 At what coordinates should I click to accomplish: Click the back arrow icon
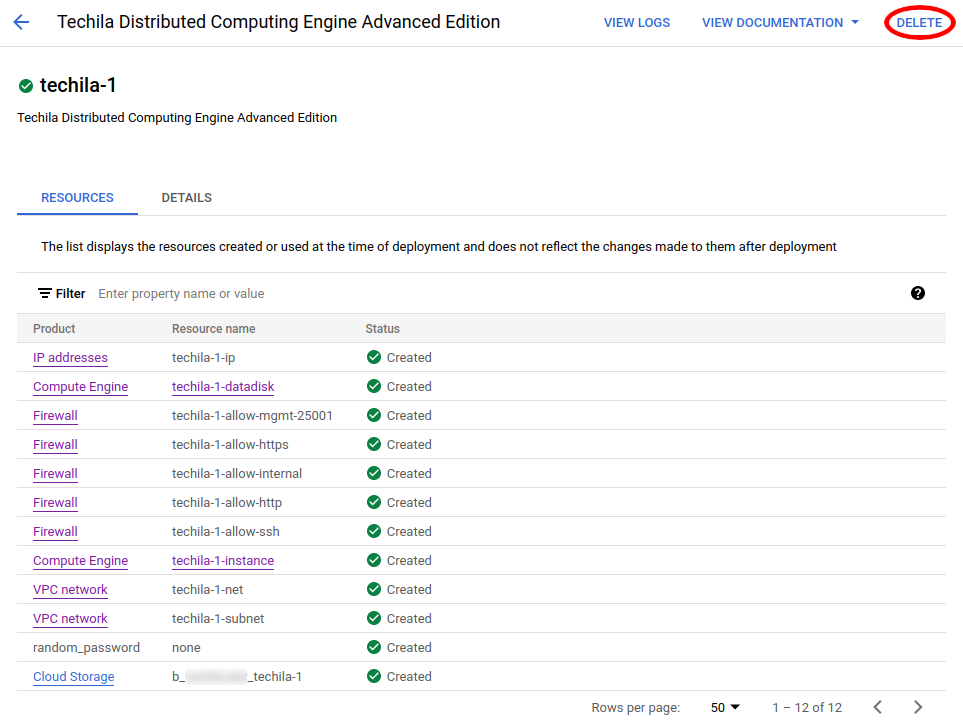point(21,22)
